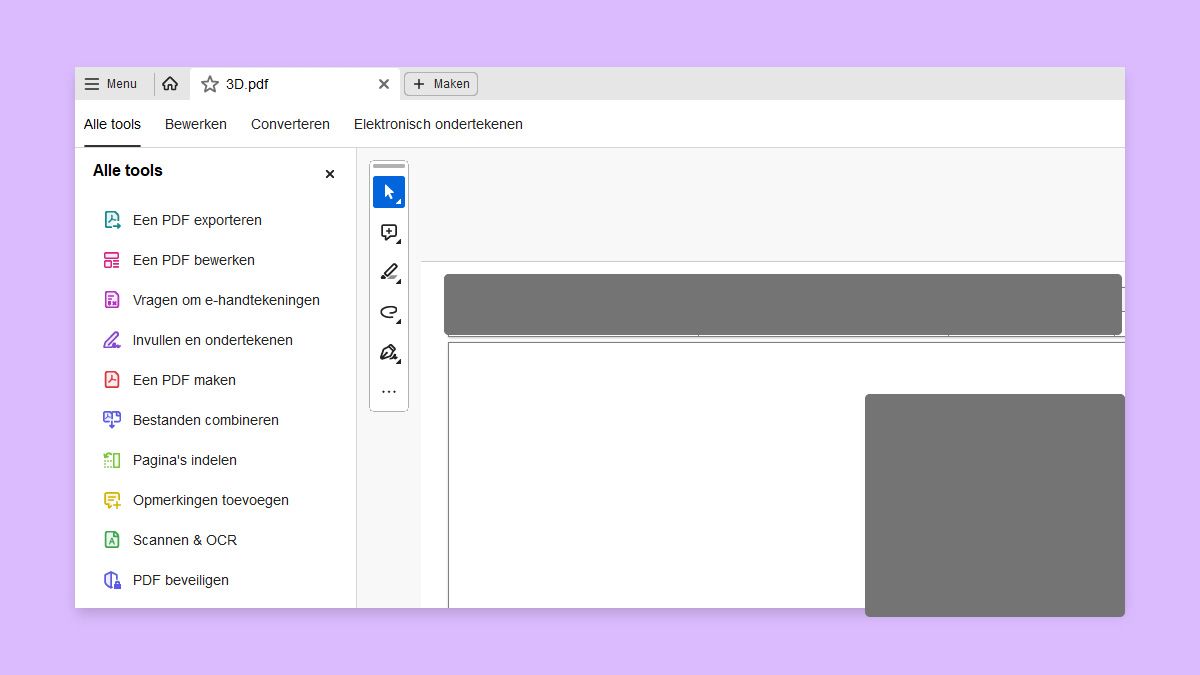Open PDF beveiligen text
Screen dimensions: 1200x675
181,580
